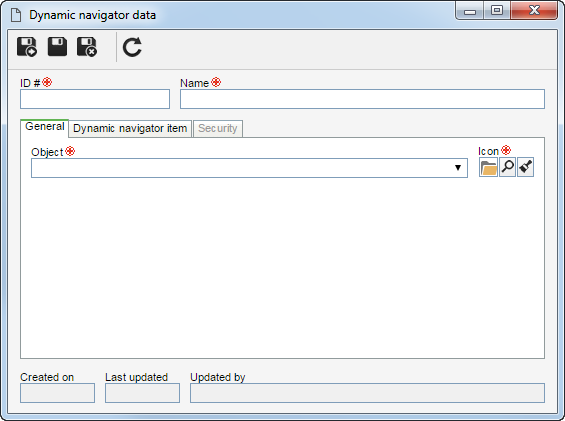Focus the ID # input field
565x421 pixels.
[x=95, y=99]
